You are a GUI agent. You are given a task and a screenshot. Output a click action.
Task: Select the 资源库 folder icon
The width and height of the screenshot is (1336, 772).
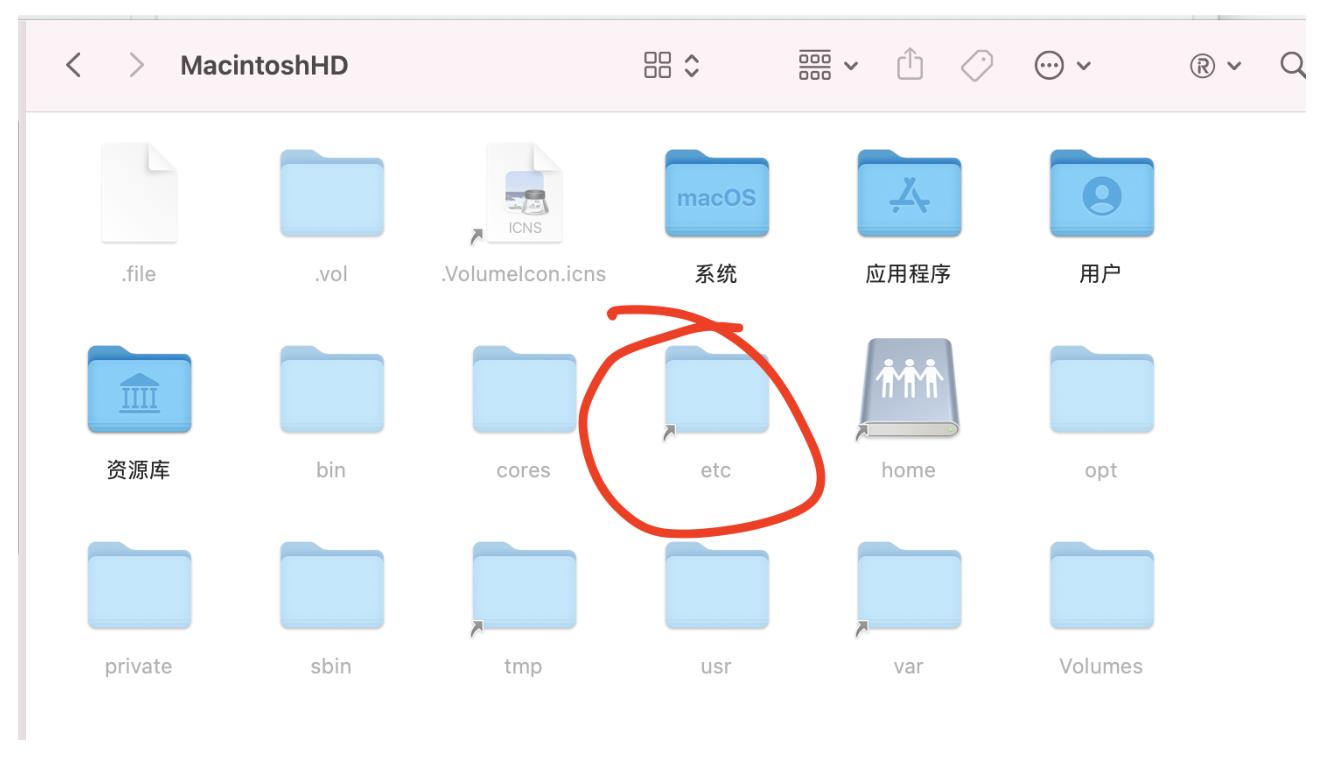coord(139,388)
